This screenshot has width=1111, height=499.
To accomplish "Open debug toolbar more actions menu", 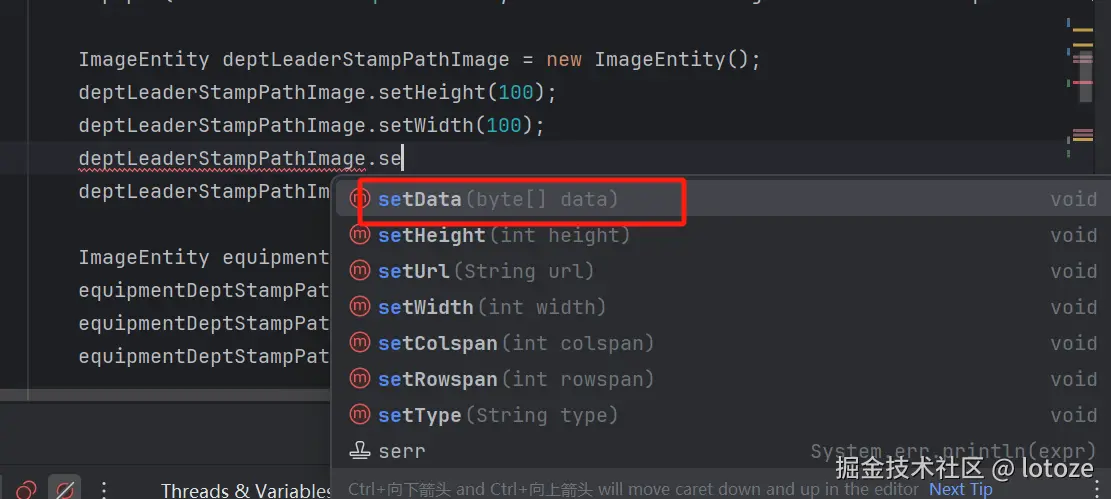I will pos(103,490).
